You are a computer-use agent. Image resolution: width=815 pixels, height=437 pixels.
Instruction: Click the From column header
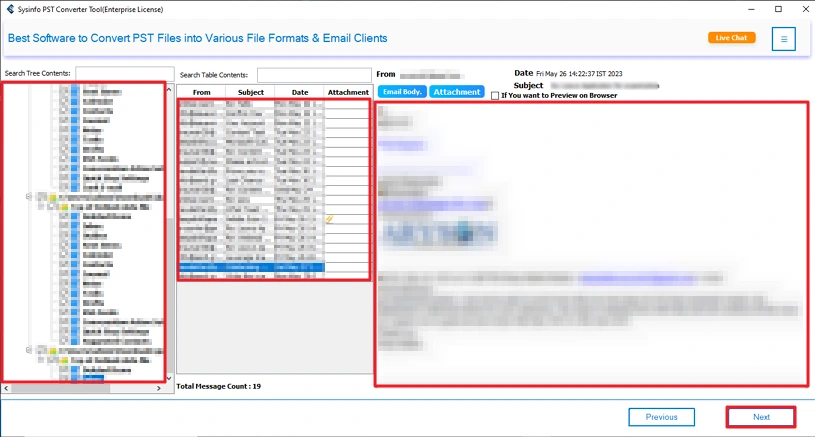[202, 92]
